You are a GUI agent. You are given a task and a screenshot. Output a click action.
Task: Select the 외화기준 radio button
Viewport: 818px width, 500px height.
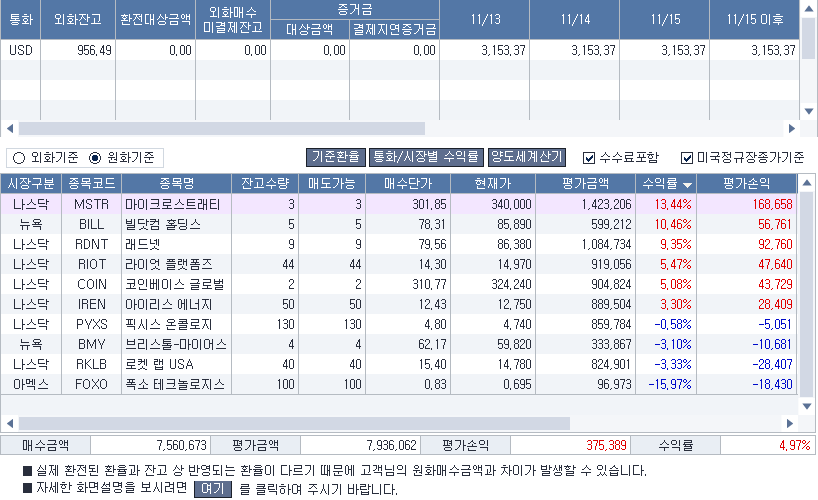(x=18, y=158)
